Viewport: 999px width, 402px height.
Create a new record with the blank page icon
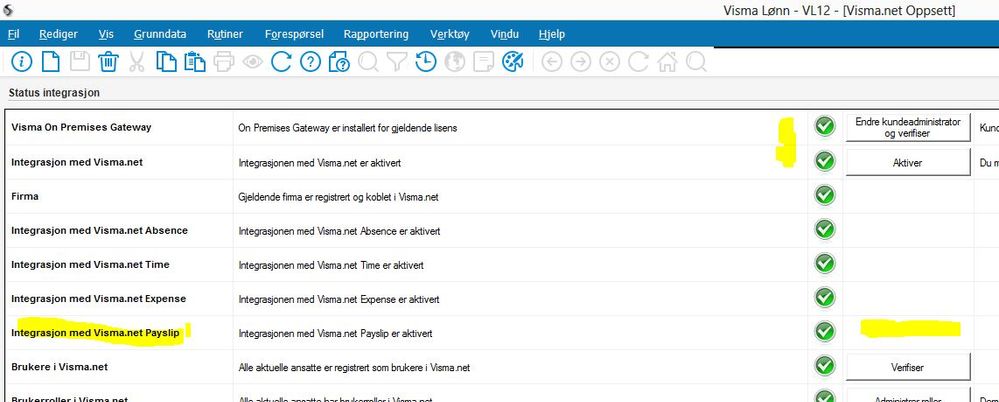pyautogui.click(x=50, y=62)
